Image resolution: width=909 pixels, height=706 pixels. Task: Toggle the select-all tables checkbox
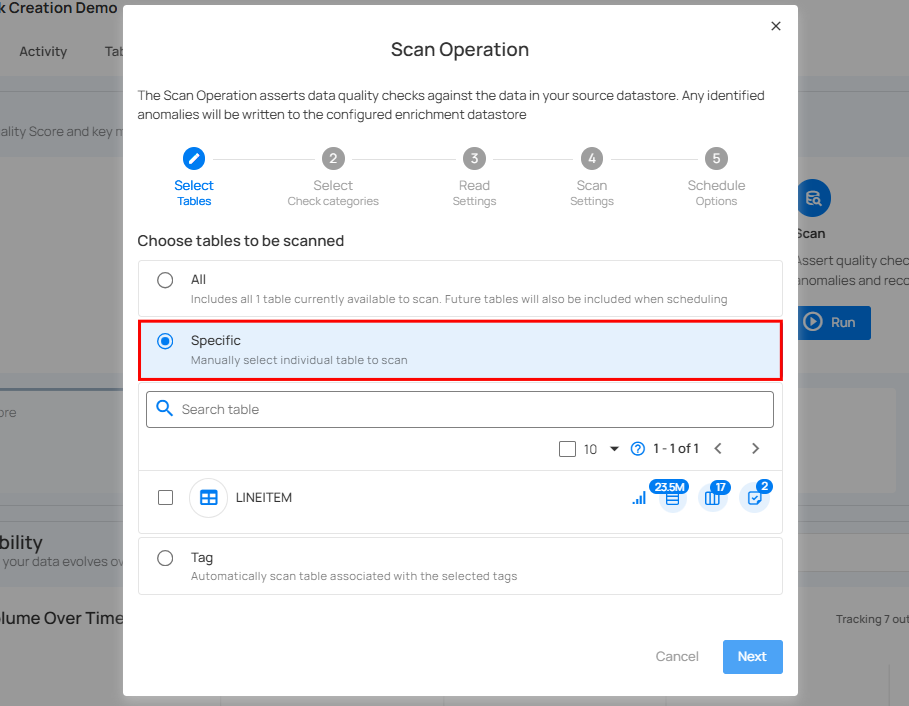pos(567,449)
